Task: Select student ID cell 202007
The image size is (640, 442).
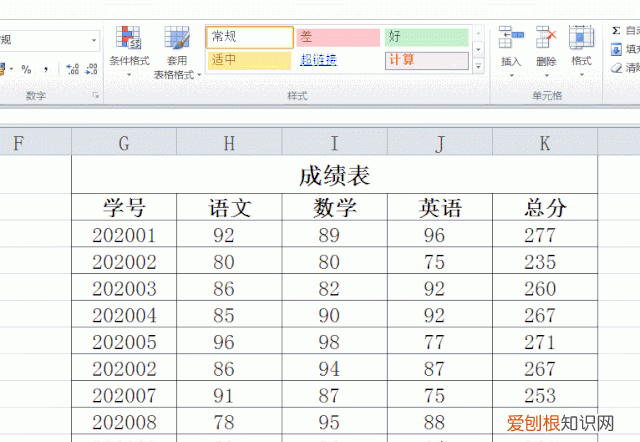Action: point(124,394)
